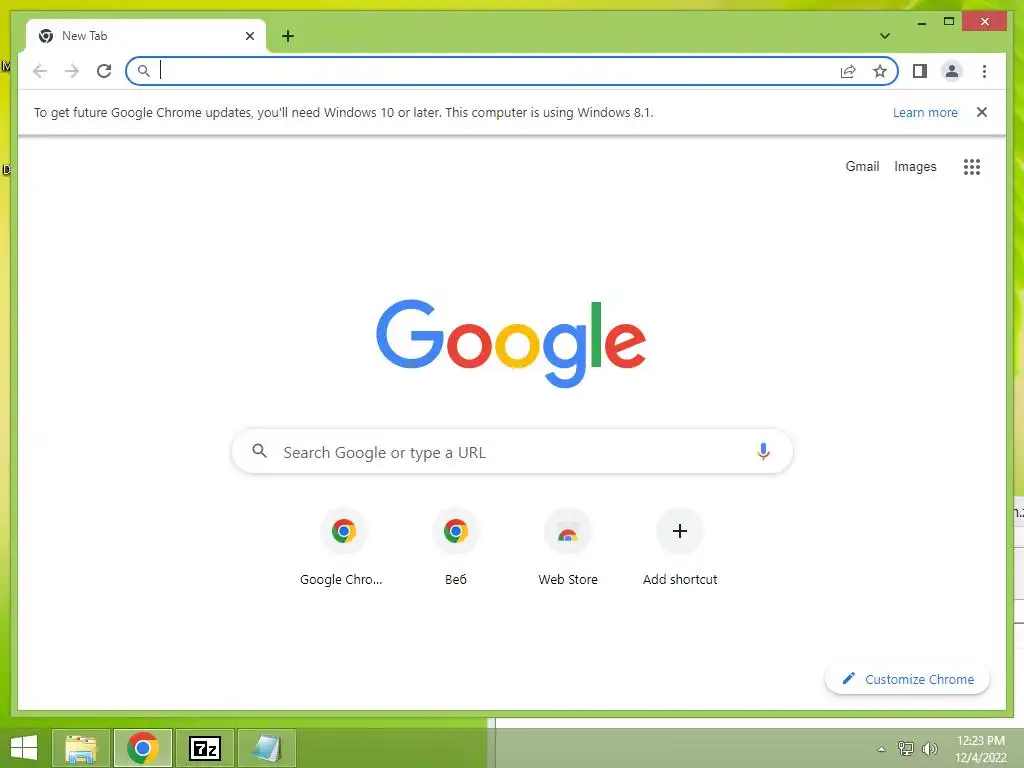This screenshot has height=768, width=1024.
Task: Add a new shortcut
Action: pos(680,548)
